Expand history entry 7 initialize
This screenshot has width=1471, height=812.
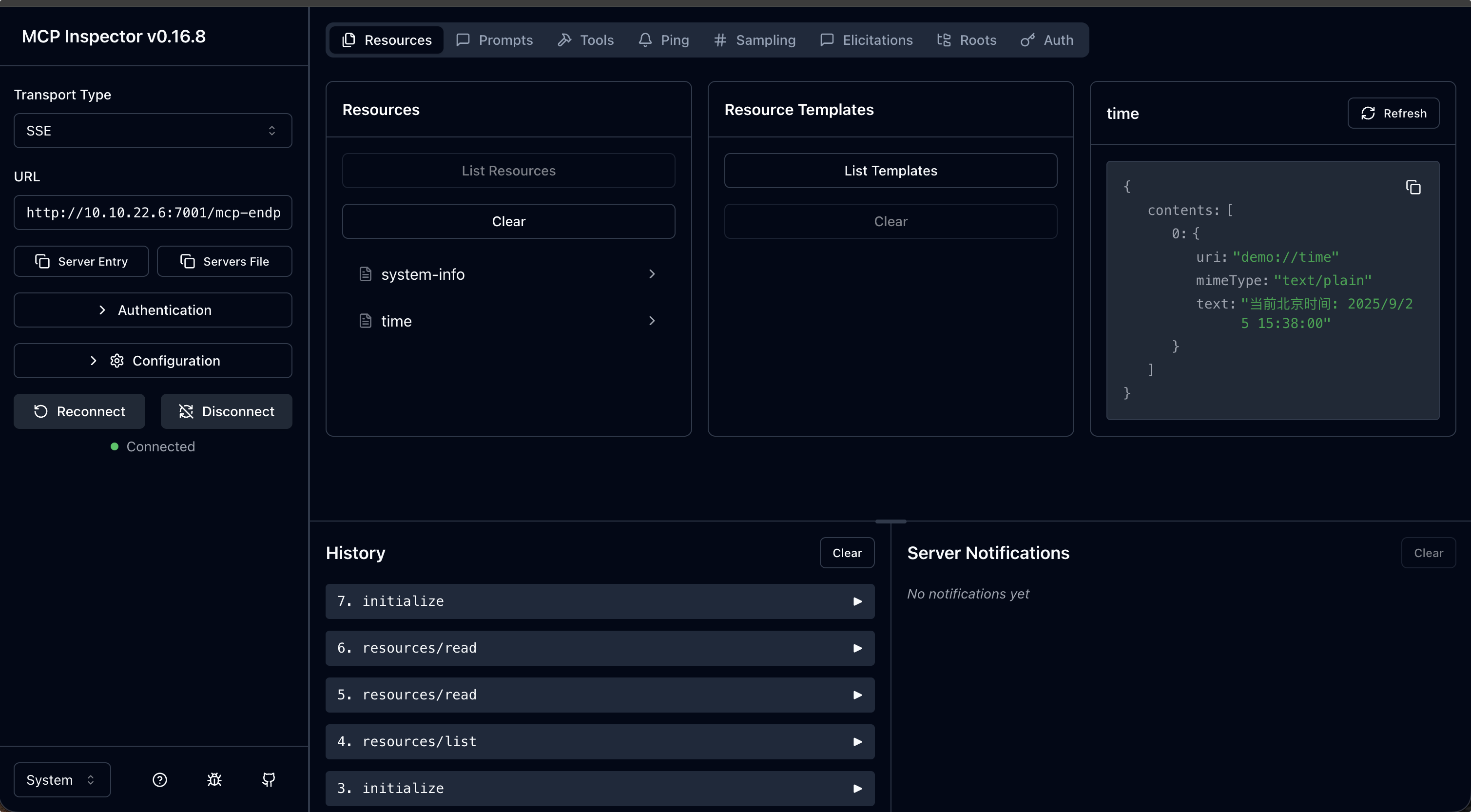tap(600, 601)
